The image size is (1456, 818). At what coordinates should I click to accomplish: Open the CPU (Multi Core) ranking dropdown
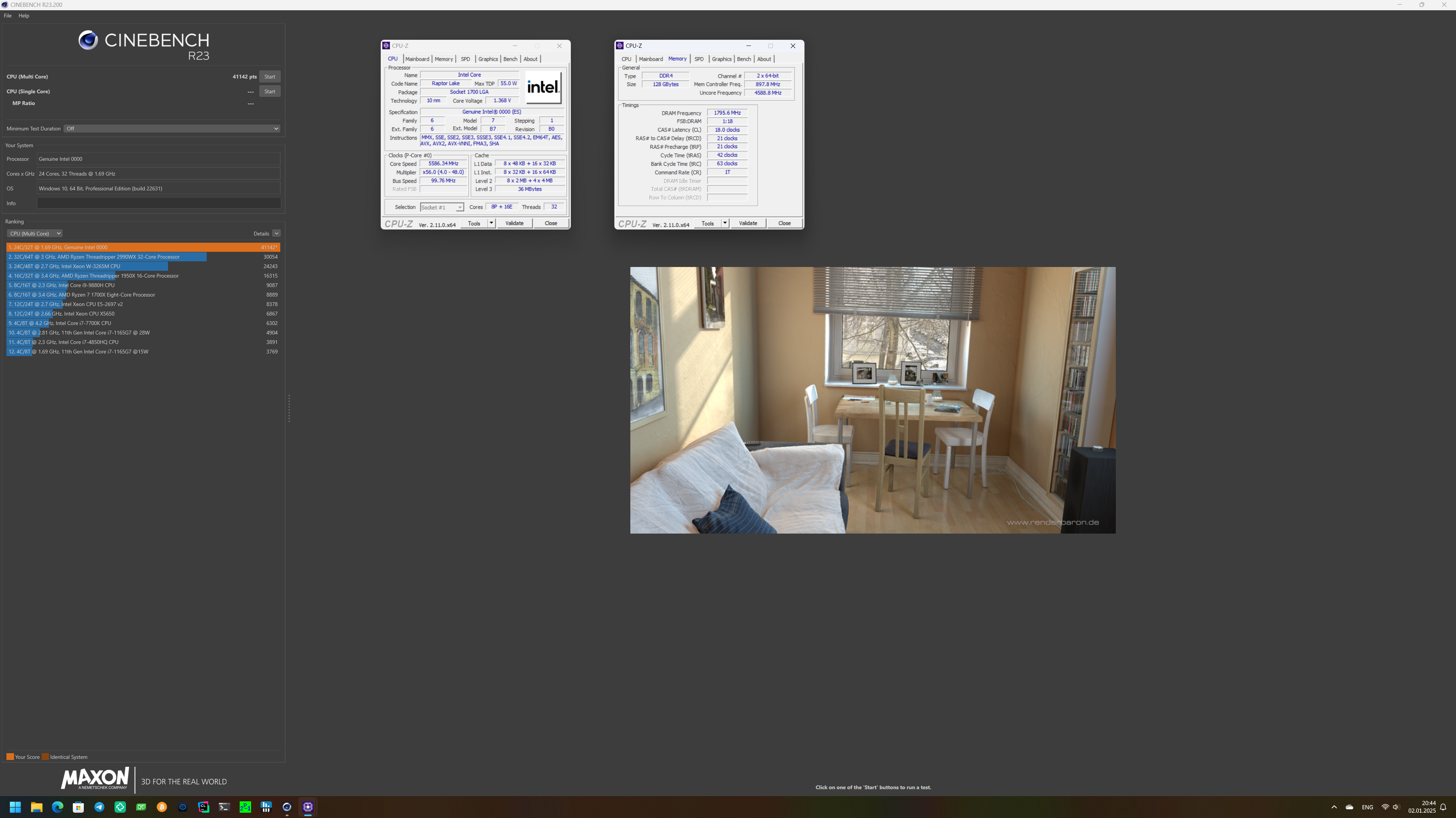35,234
